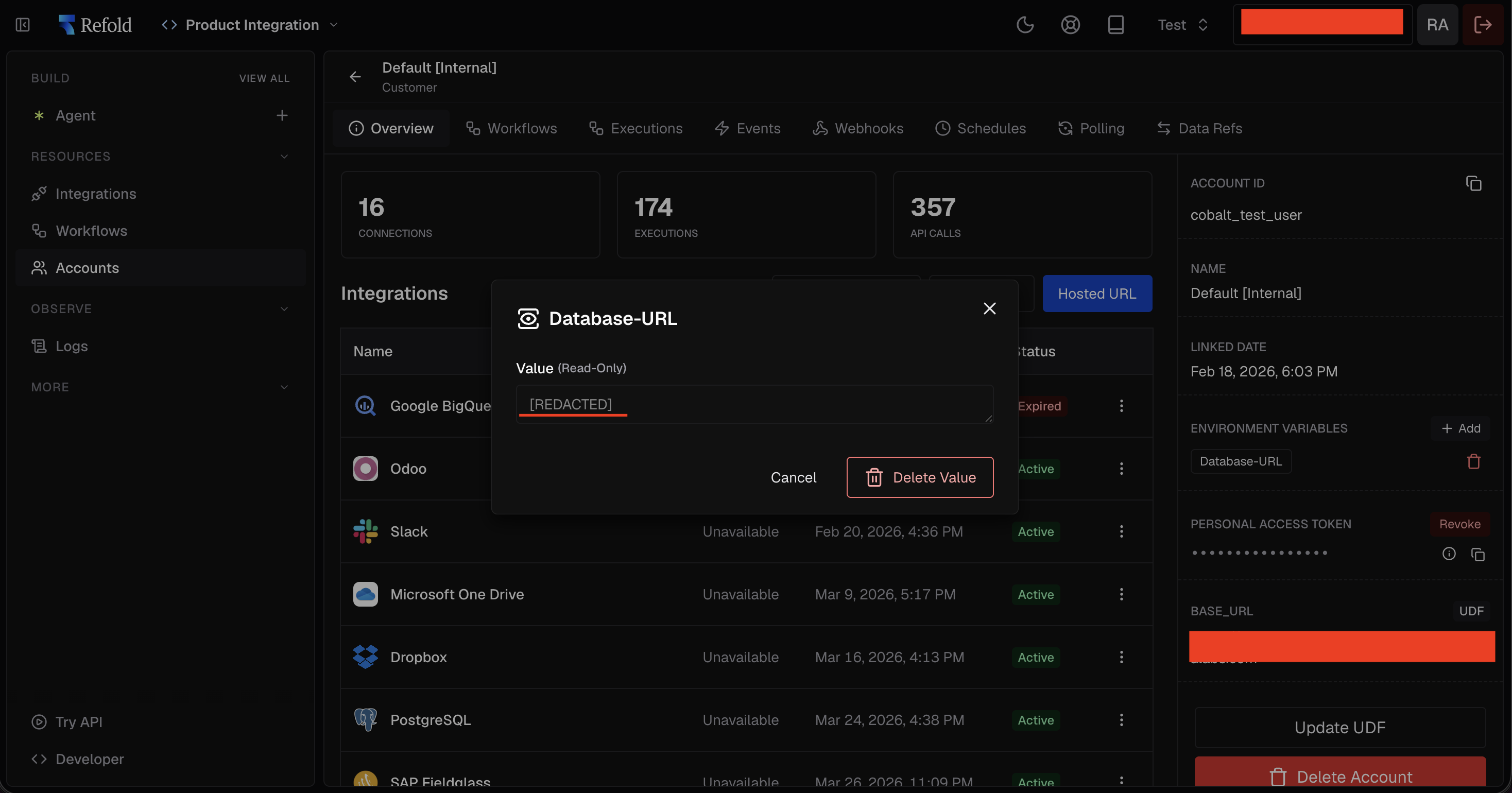Cancel the Database-URL dialog

click(x=793, y=477)
